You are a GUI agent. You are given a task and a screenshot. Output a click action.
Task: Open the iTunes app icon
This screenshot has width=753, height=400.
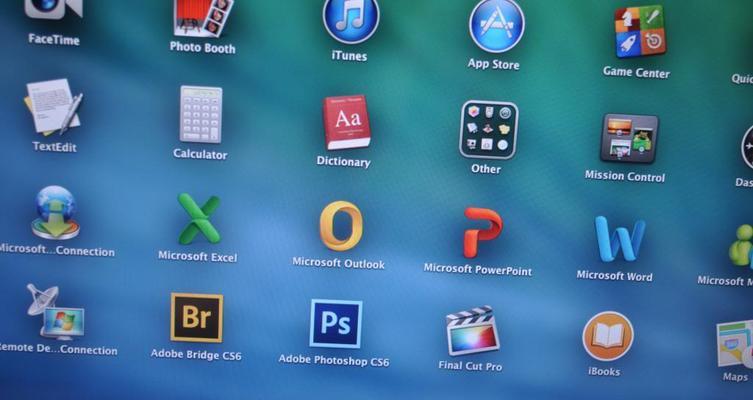(351, 19)
